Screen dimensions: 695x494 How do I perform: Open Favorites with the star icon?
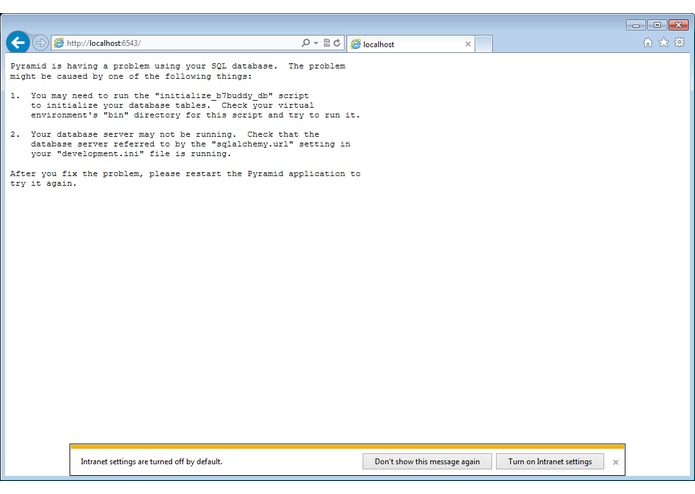[664, 42]
